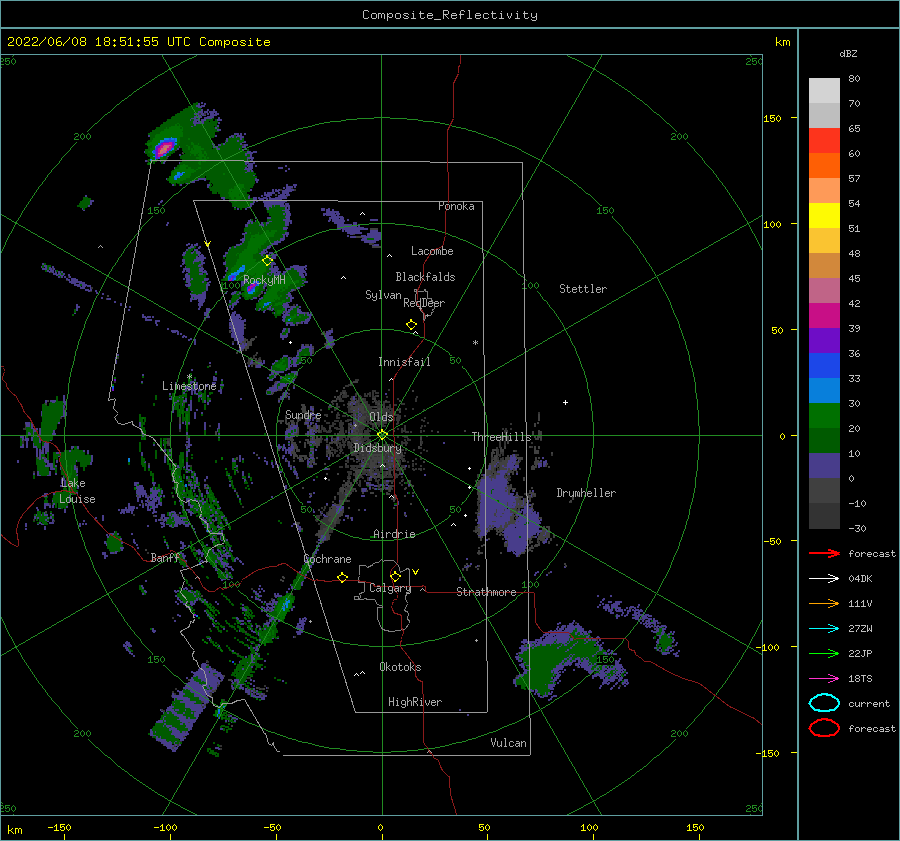The image size is (900, 841).
Task: Pick the dark orange 57-60 dBZ swatch
Action: click(x=824, y=166)
